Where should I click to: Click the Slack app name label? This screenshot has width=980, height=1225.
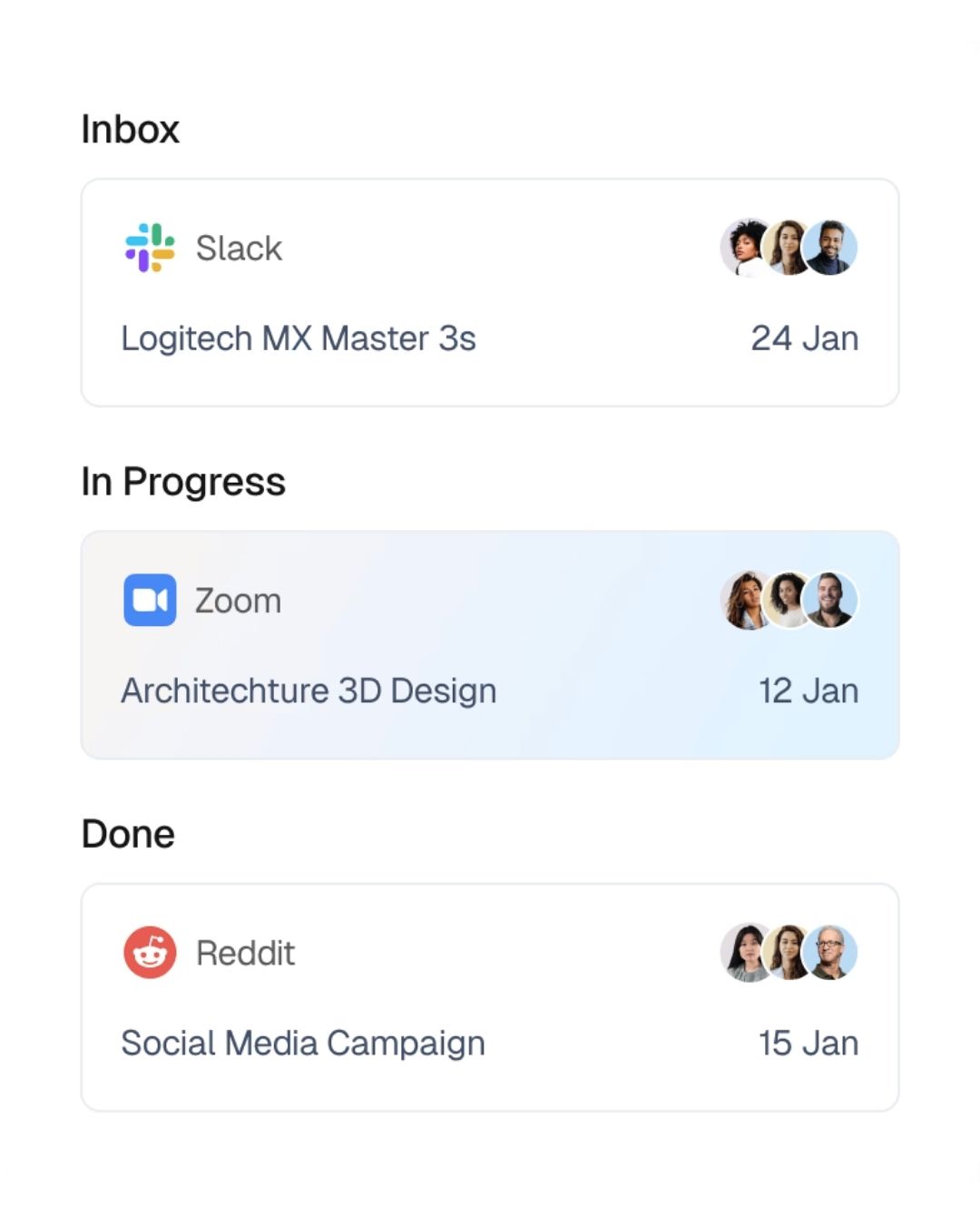click(239, 248)
